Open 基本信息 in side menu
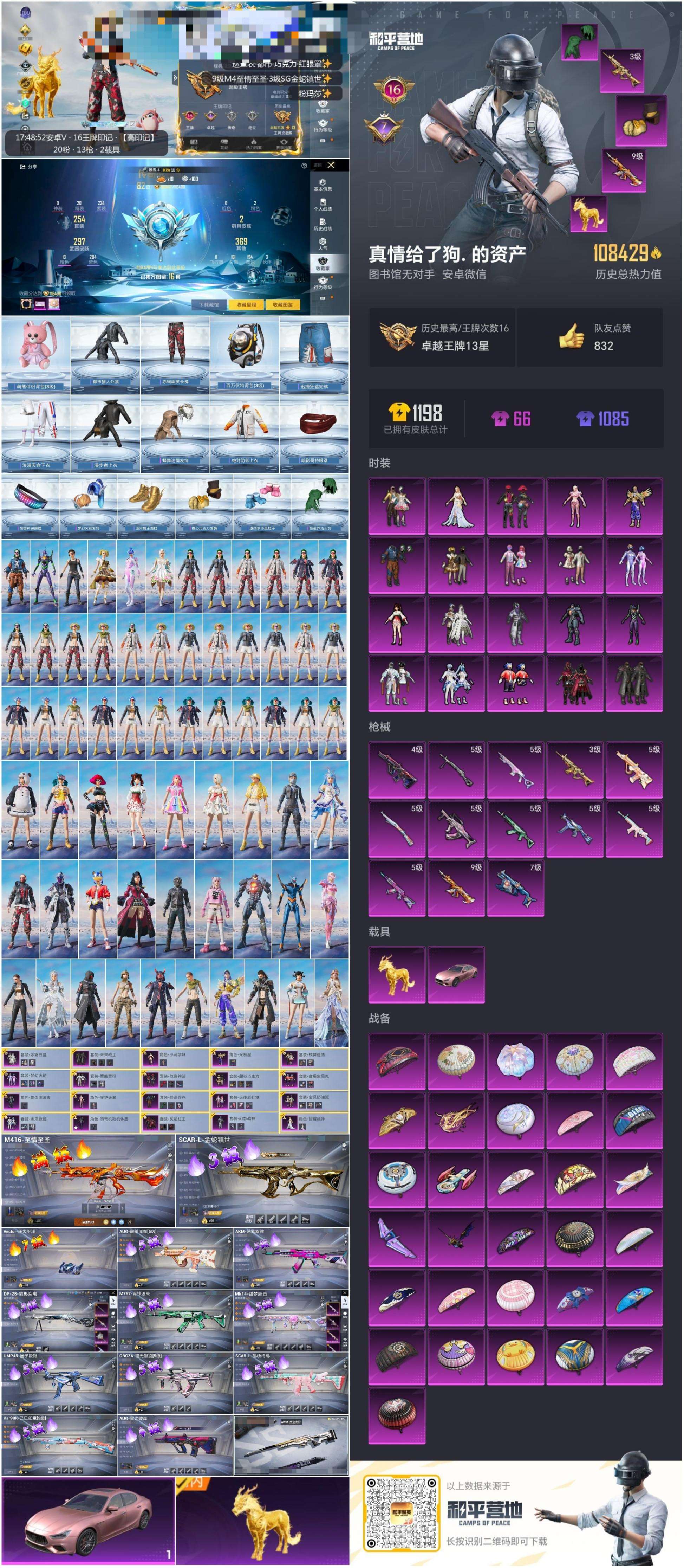 tap(323, 185)
